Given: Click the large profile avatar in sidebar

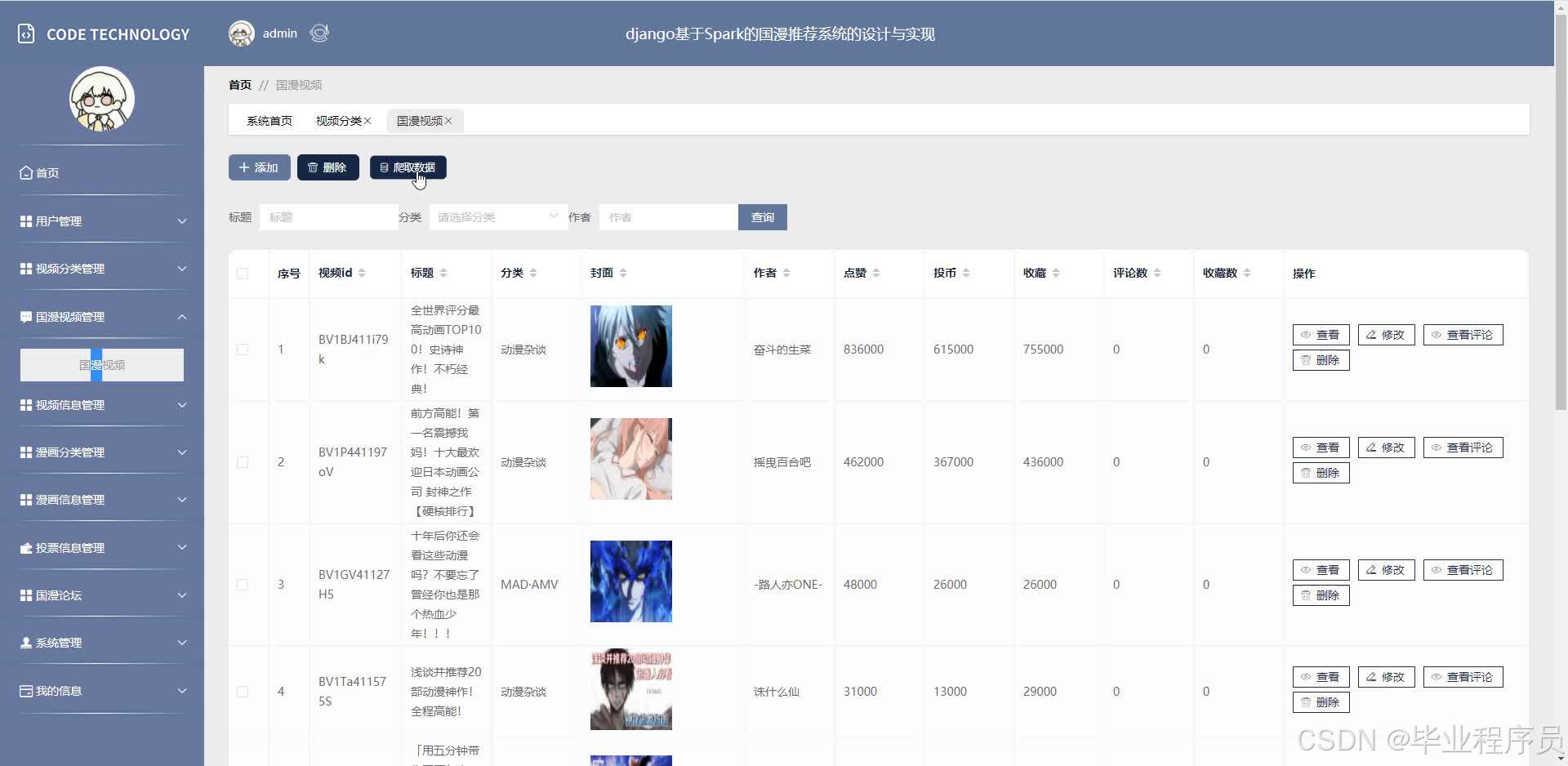Looking at the screenshot, I should (x=102, y=99).
